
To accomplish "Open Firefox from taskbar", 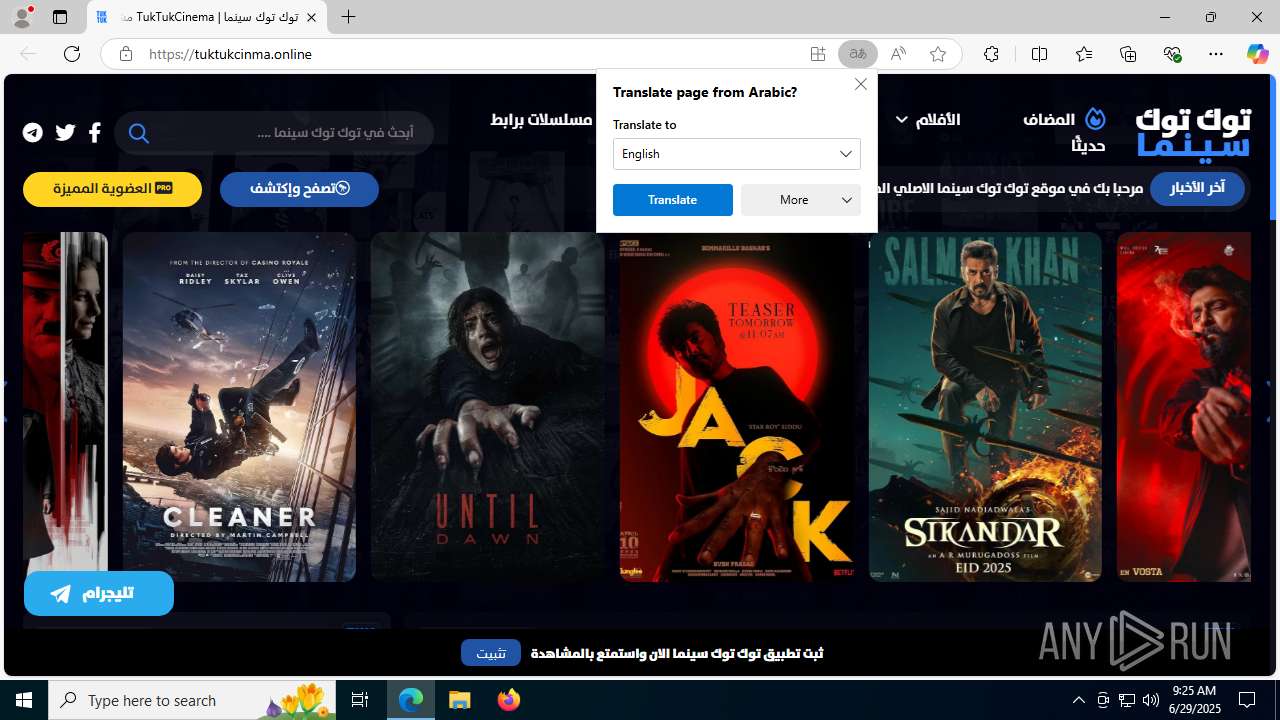I will coord(509,700).
